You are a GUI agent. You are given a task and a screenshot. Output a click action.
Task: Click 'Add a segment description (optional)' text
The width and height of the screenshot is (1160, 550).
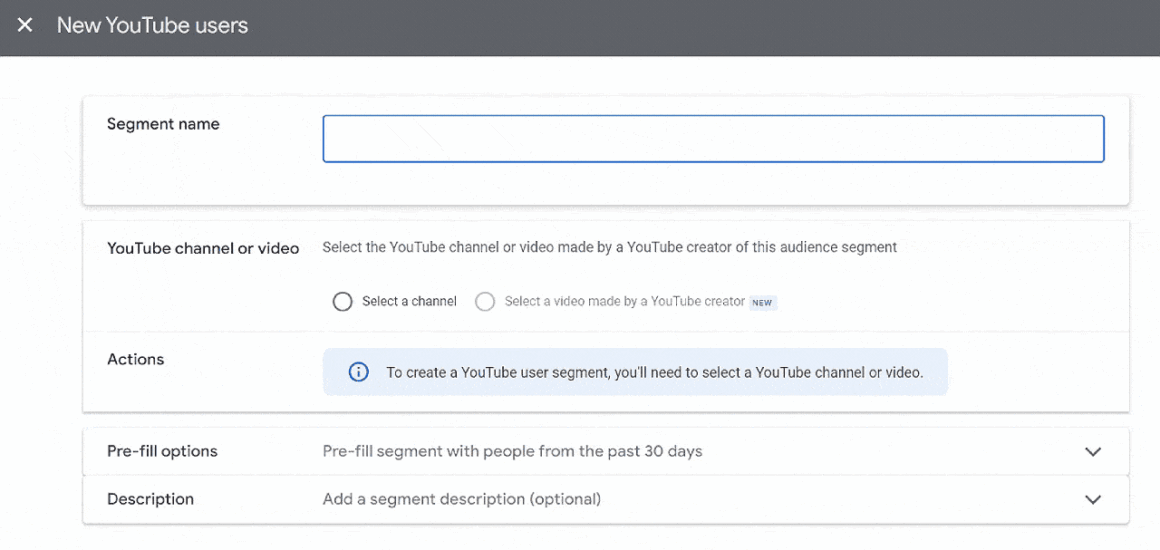pos(462,500)
